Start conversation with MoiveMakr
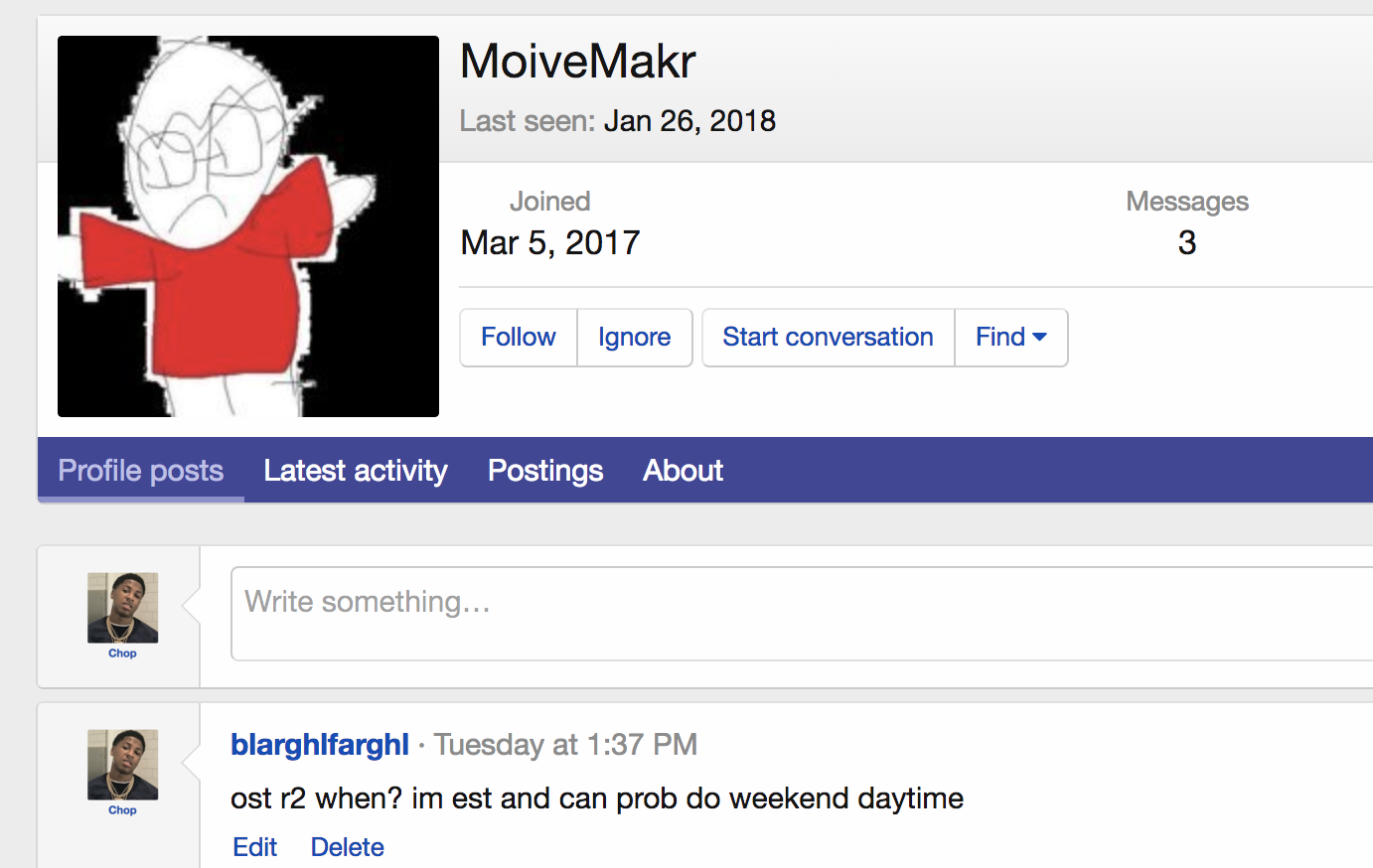Viewport: 1373px width, 868px height. (828, 338)
